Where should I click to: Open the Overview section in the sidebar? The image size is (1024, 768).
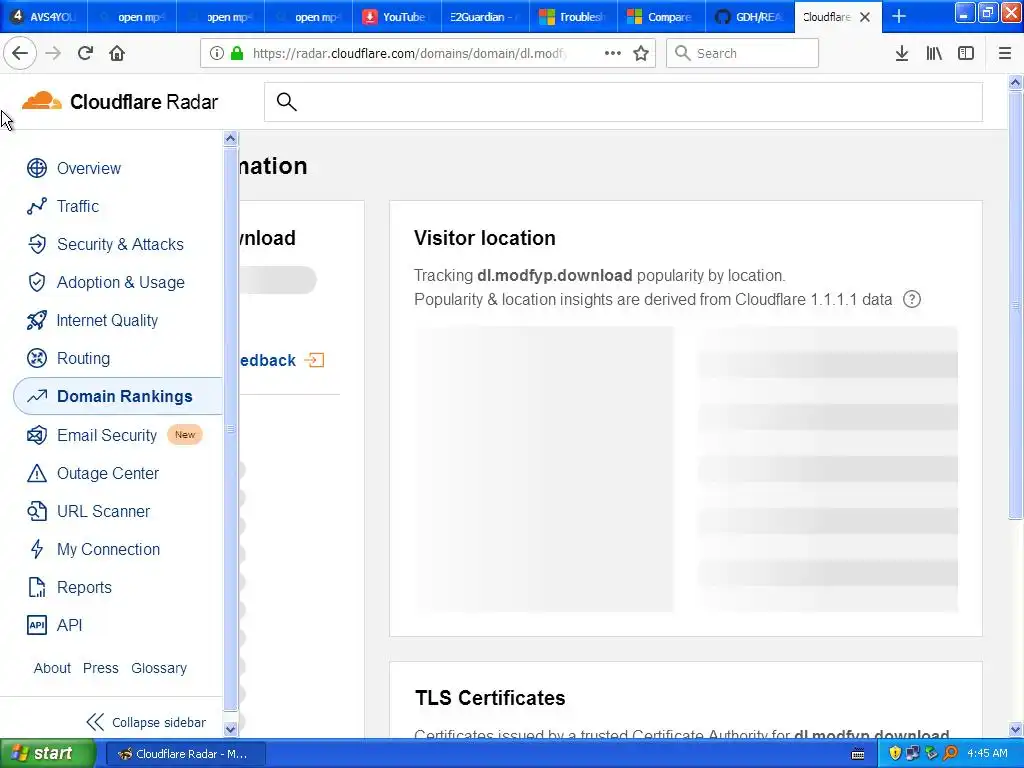pos(89,168)
